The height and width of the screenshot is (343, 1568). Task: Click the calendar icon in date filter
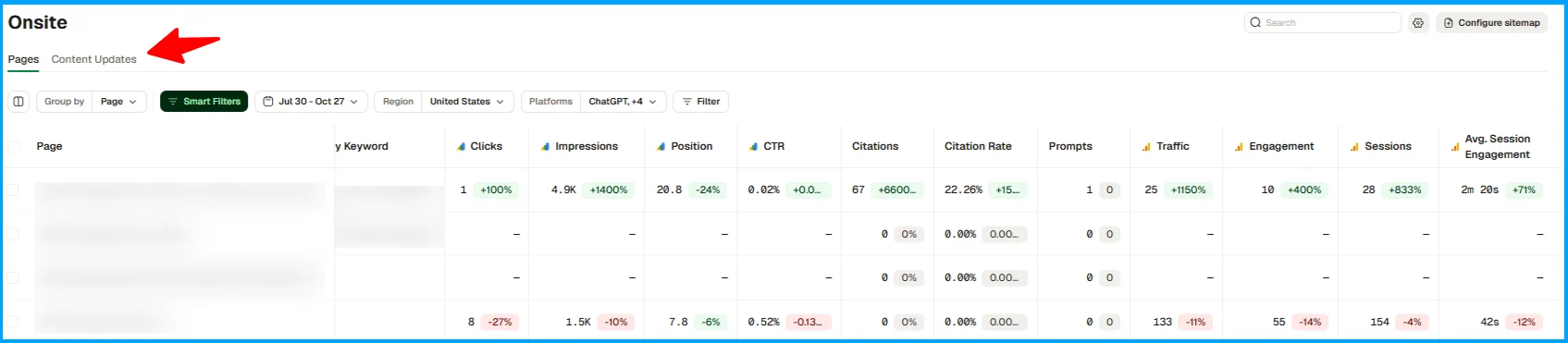coord(268,102)
